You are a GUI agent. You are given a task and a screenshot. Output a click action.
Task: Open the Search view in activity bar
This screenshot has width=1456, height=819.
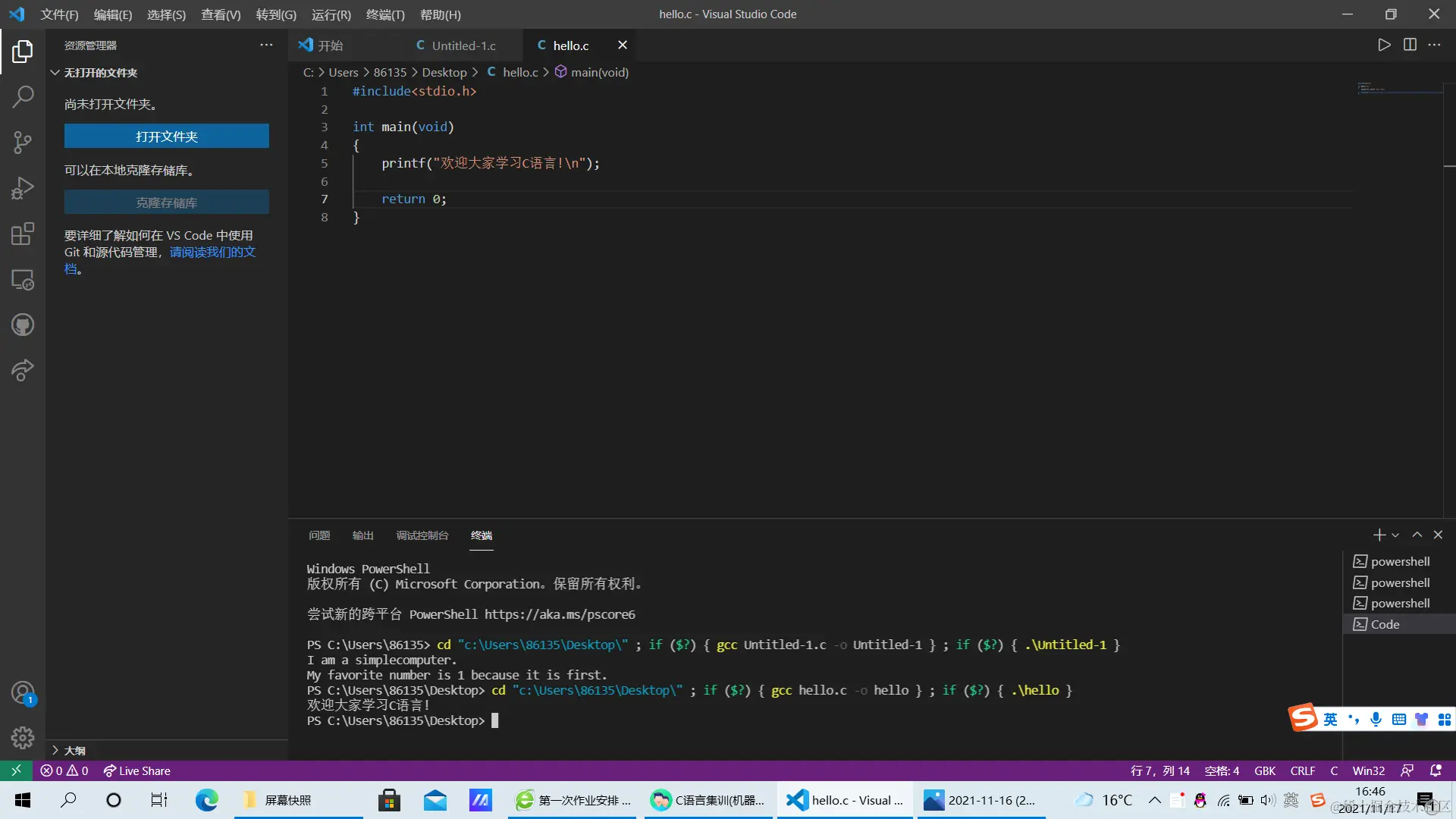[23, 96]
